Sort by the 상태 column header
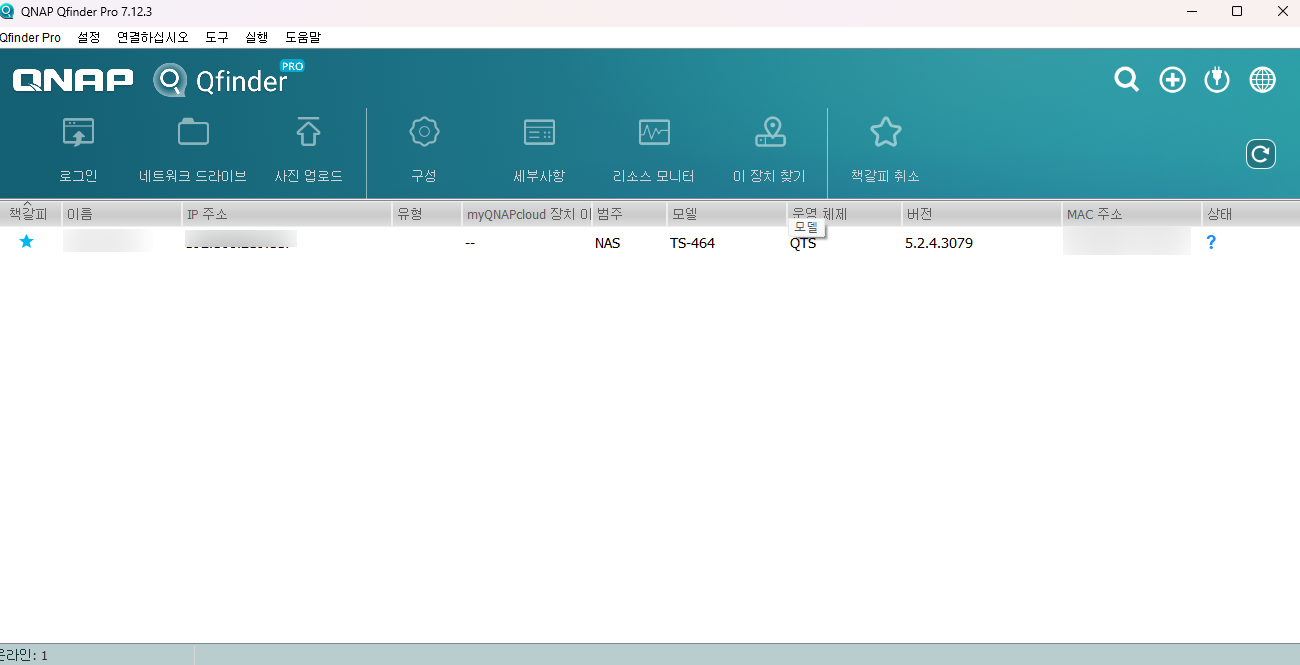This screenshot has width=1300, height=665. tap(1251, 214)
